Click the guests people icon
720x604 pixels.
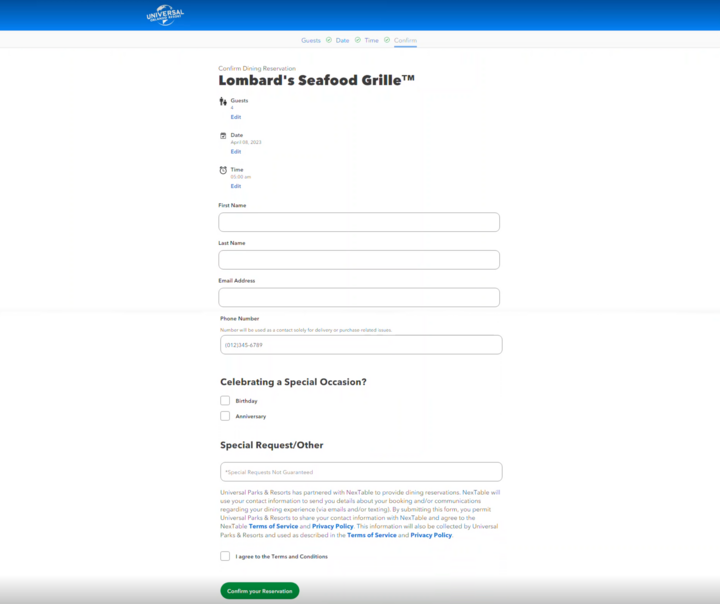pyautogui.click(x=223, y=102)
